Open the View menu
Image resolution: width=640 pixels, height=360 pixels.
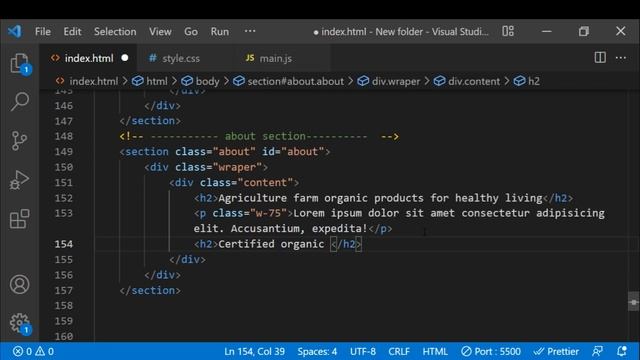pyautogui.click(x=160, y=31)
